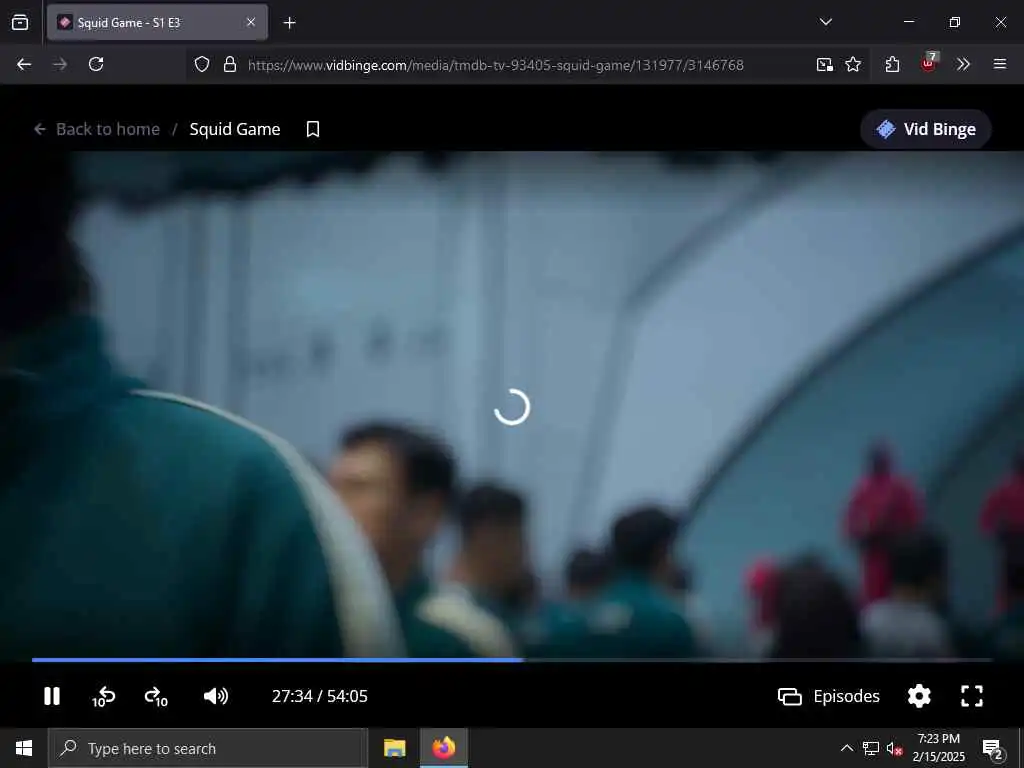Bookmark Squid Game
Viewport: 1024px width, 768px height.
[313, 129]
